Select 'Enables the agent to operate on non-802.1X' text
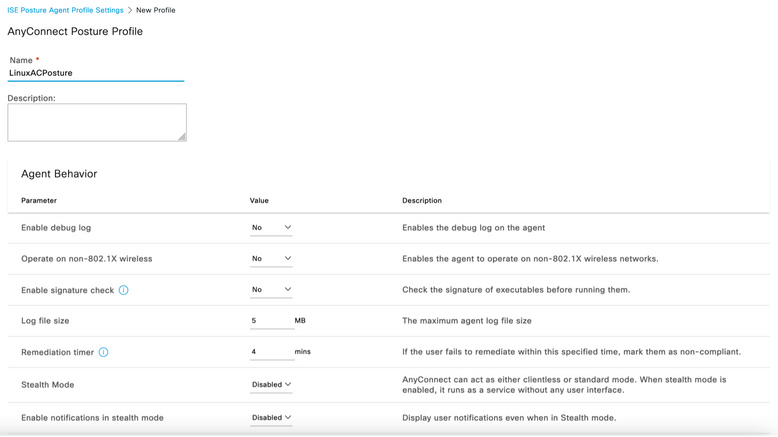Screen dimensions: 778x437 (530, 258)
